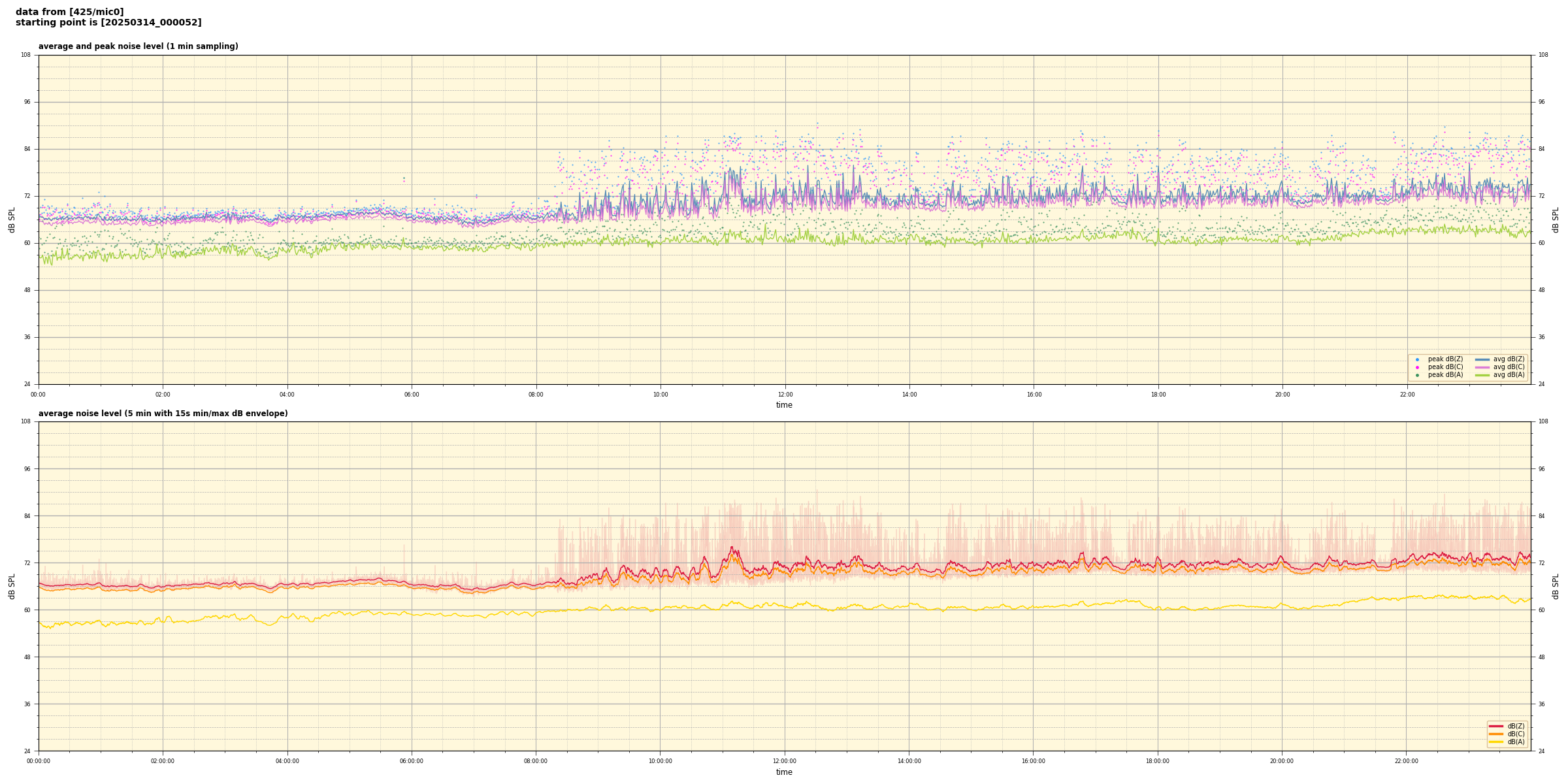
Task: Click the 'average and peak noise level' title
Action: [138, 46]
